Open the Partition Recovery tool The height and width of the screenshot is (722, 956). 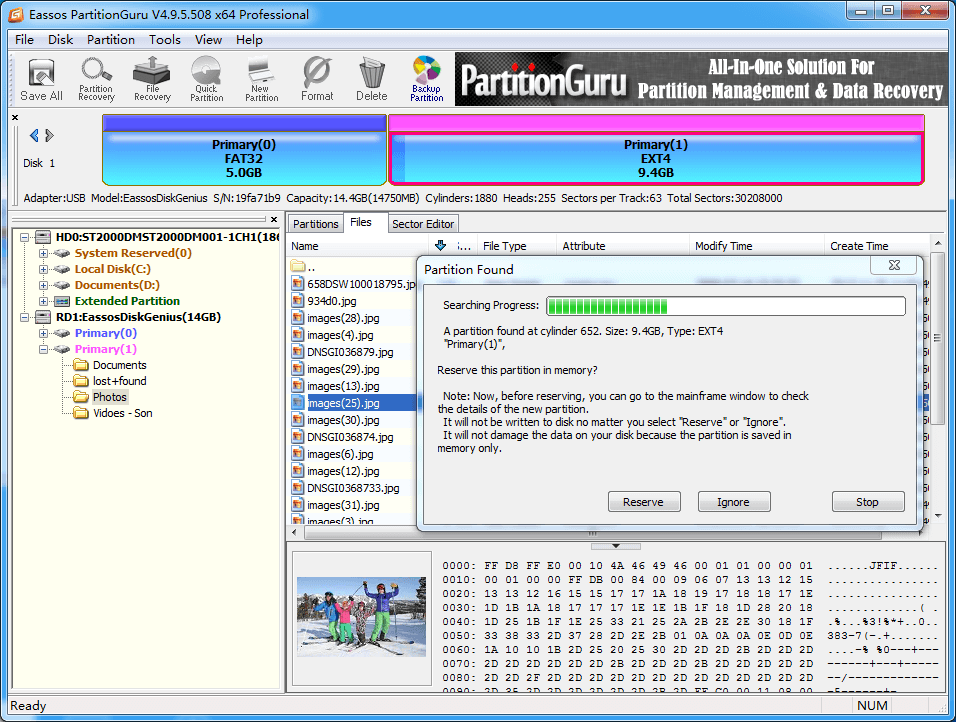[96, 79]
